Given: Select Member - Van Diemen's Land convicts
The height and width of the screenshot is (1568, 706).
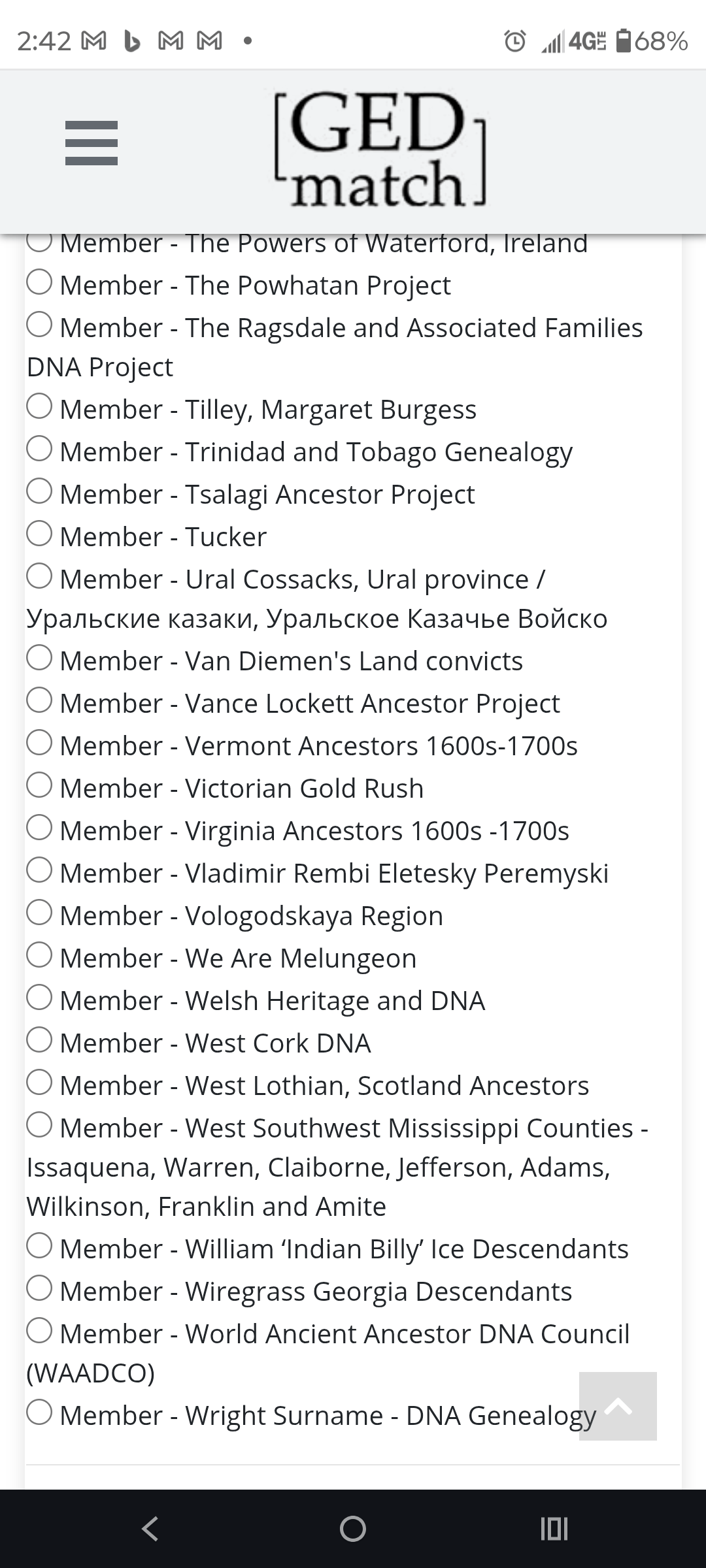Looking at the screenshot, I should [39, 660].
